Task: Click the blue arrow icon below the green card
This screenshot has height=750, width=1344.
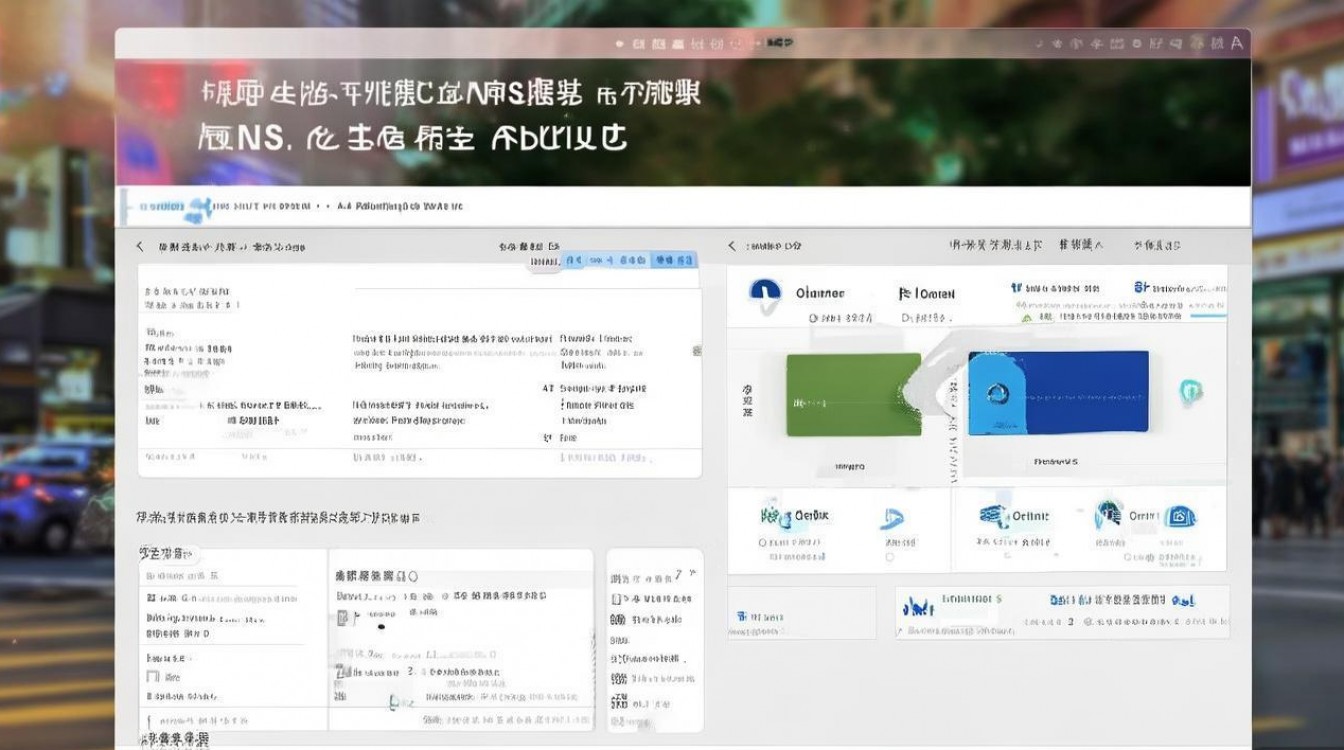Action: coord(892,518)
